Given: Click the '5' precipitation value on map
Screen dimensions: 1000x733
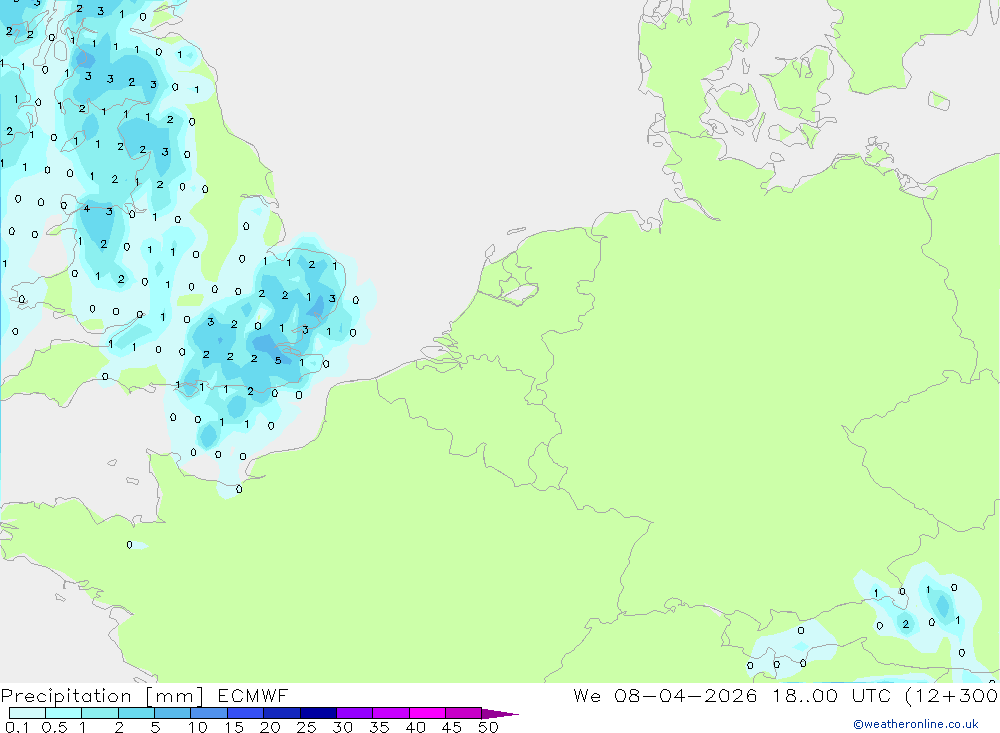Looking at the screenshot, I should click(x=278, y=360).
